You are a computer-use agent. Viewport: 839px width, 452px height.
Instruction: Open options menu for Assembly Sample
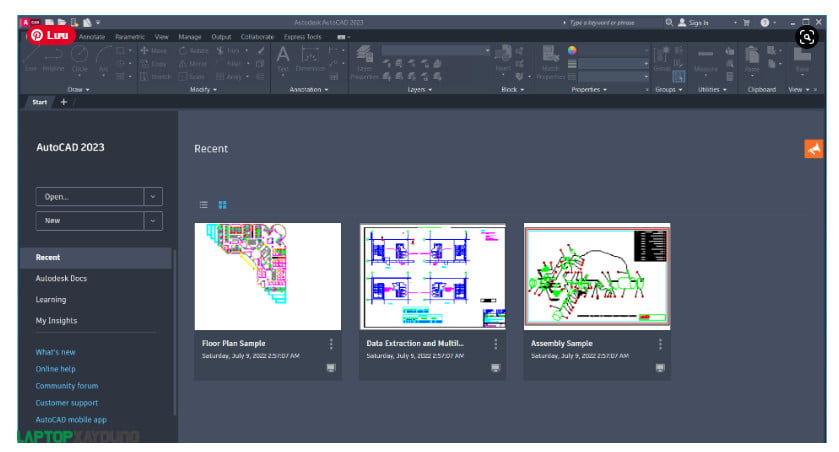click(660, 344)
